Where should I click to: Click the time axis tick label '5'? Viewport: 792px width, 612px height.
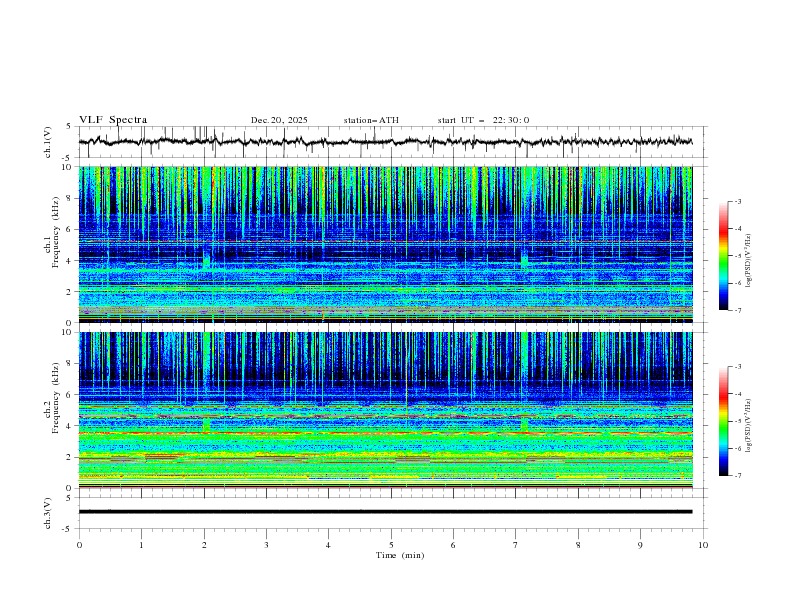[x=391, y=545]
